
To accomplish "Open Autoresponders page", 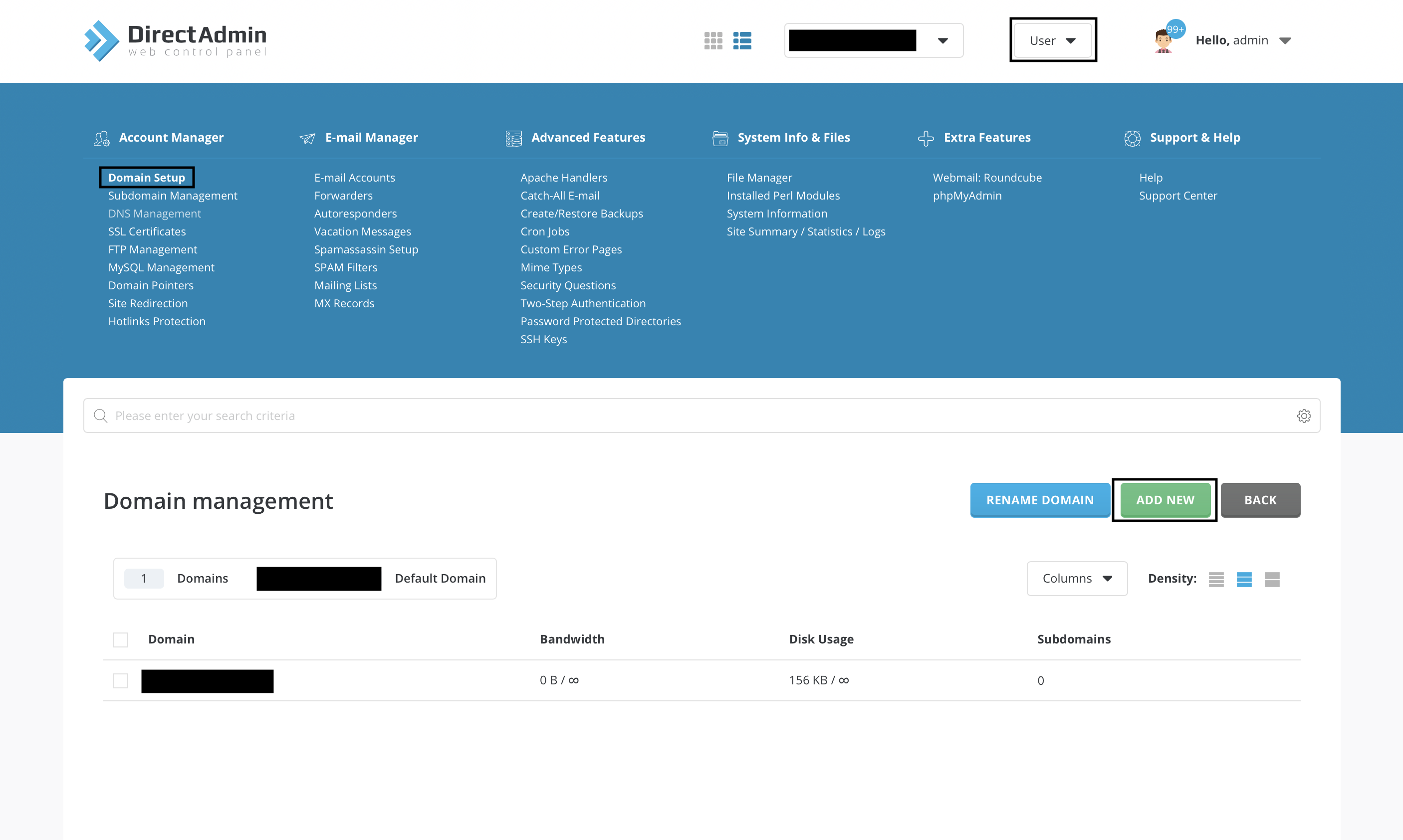I will click(356, 214).
